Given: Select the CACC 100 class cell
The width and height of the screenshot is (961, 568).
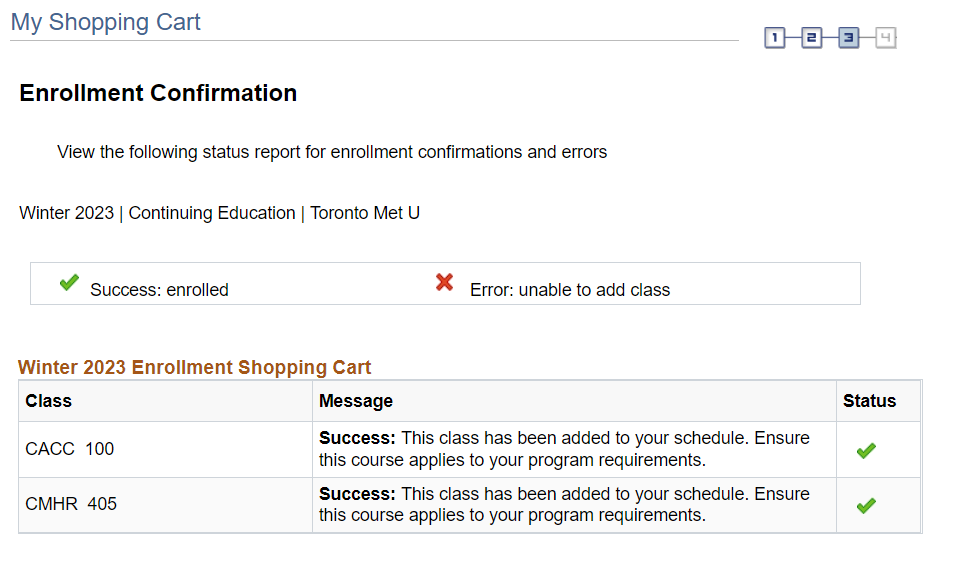Looking at the screenshot, I should point(70,449).
